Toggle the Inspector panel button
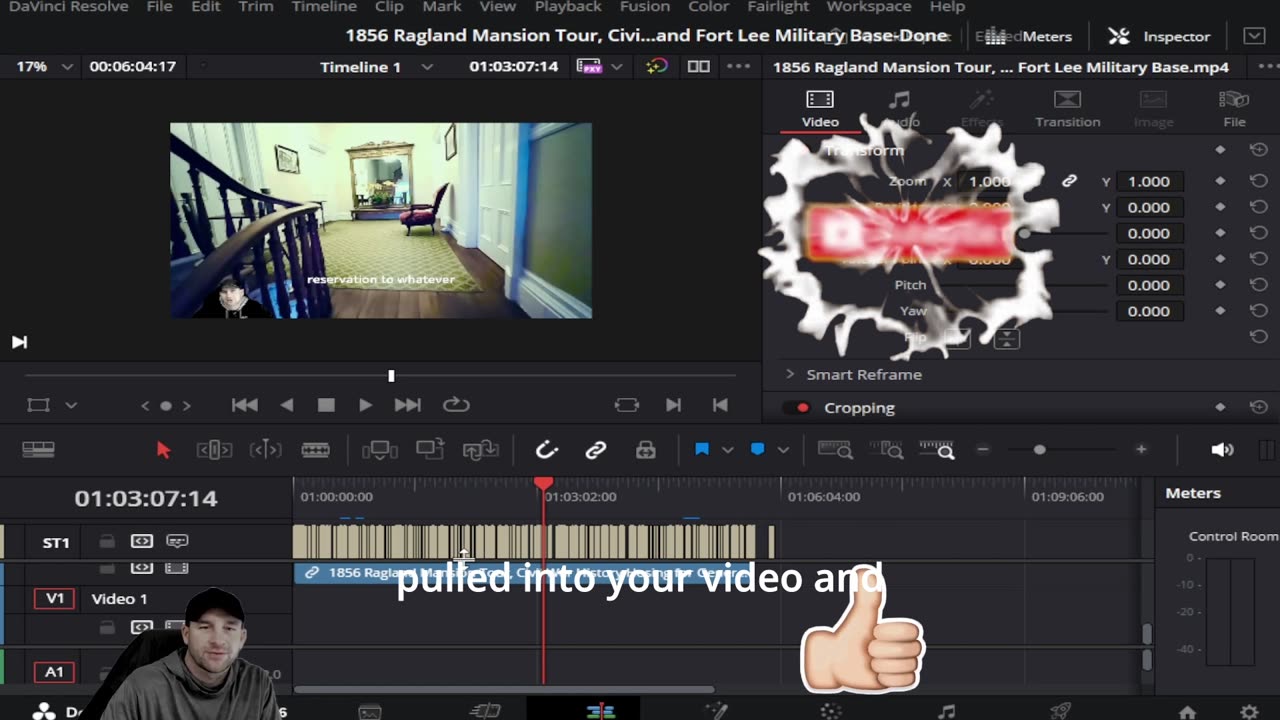This screenshot has width=1280, height=720. (x=1159, y=36)
